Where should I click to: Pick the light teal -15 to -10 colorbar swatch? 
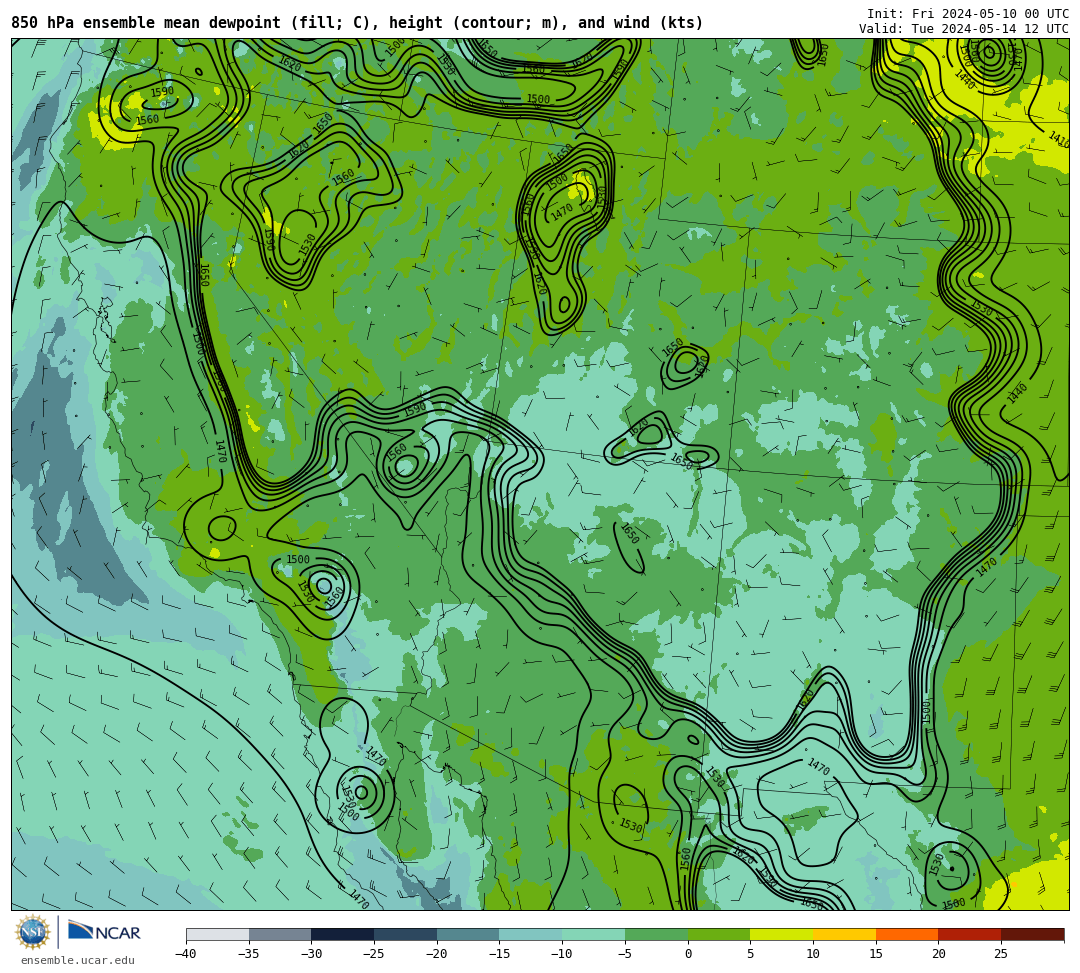531,934
